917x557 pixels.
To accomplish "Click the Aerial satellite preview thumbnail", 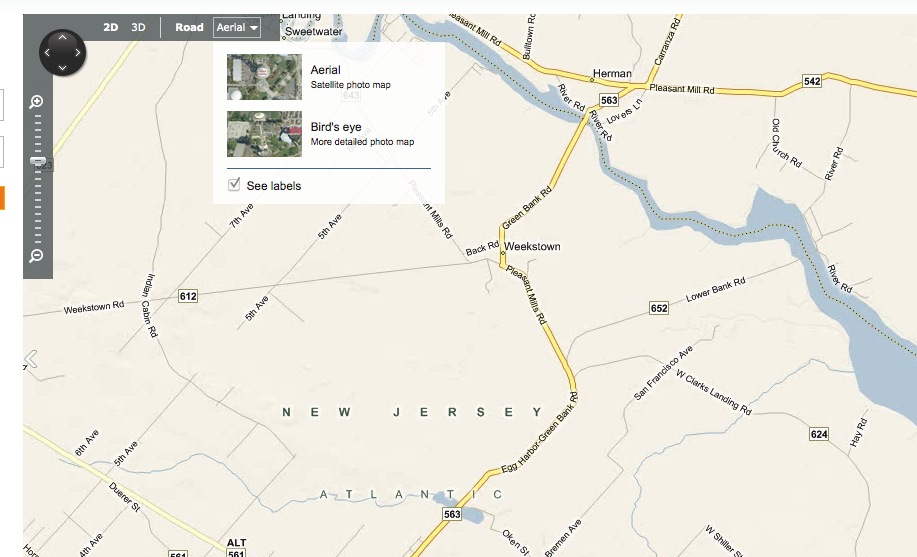I will [264, 77].
